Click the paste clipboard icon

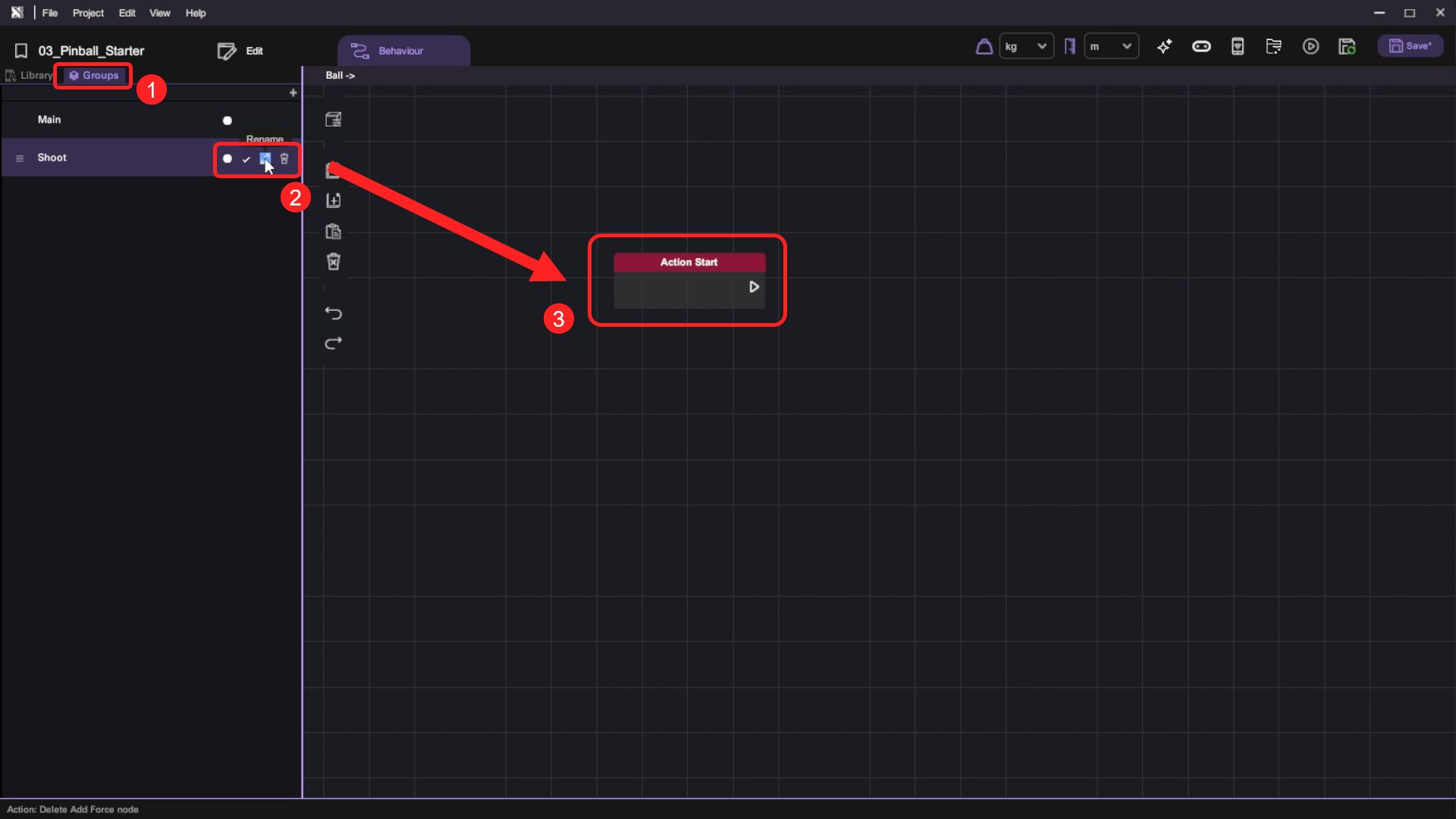pyautogui.click(x=334, y=231)
